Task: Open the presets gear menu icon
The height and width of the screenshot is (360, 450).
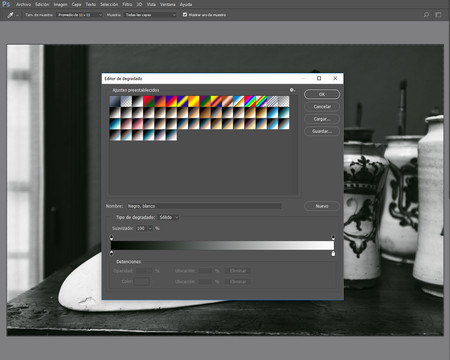Action: (x=292, y=90)
